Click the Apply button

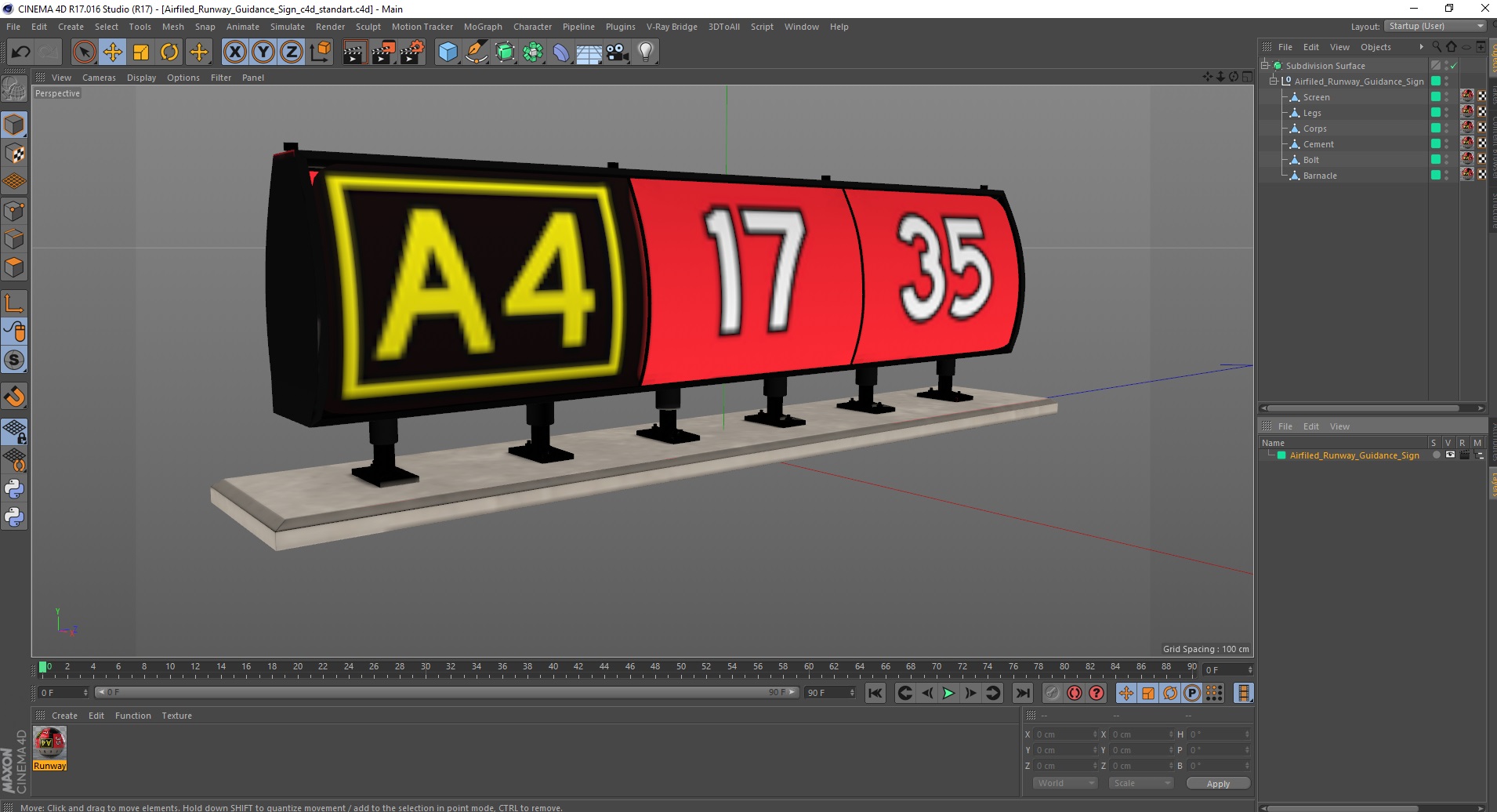click(x=1218, y=784)
